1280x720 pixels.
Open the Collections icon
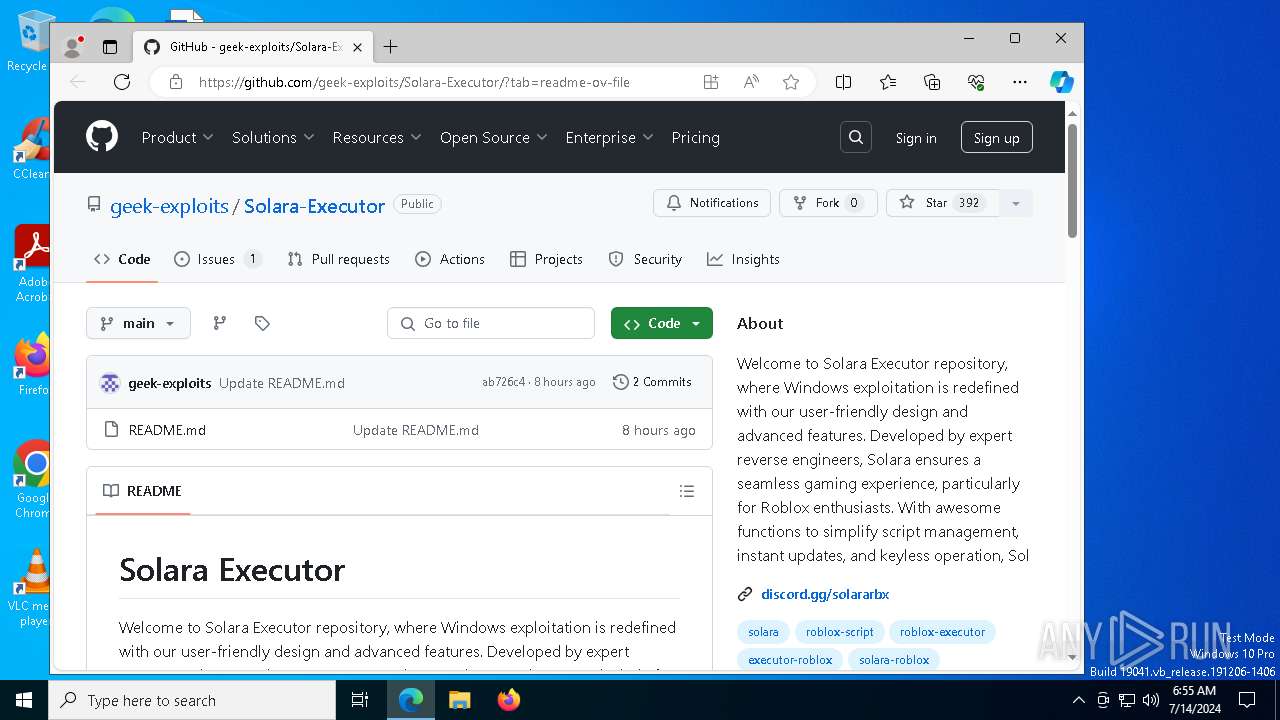point(932,82)
